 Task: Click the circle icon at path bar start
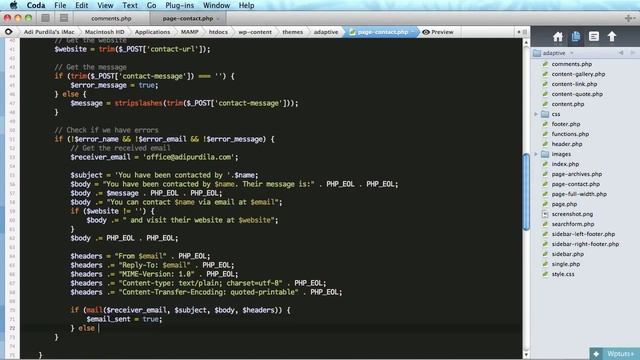coord(8,31)
